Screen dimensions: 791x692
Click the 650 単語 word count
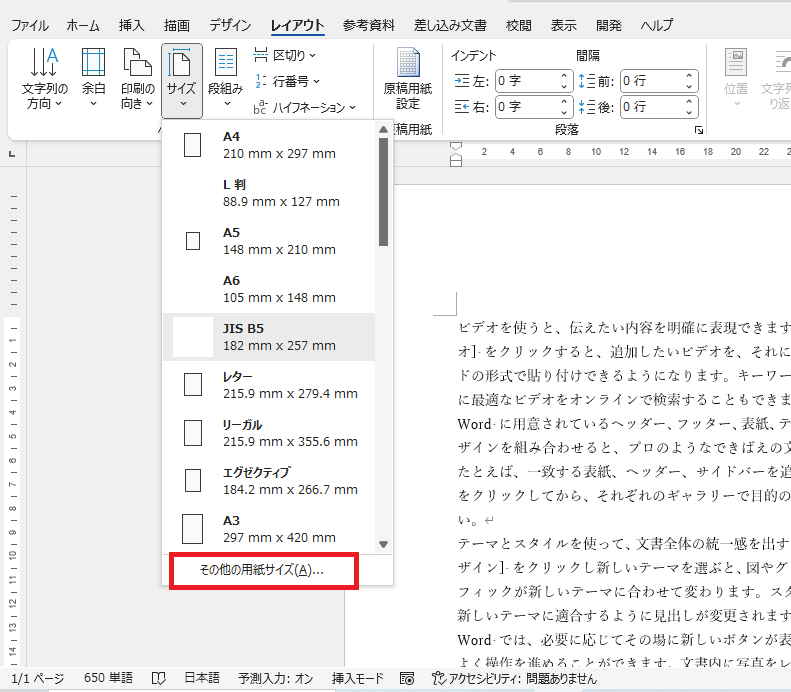click(x=108, y=678)
